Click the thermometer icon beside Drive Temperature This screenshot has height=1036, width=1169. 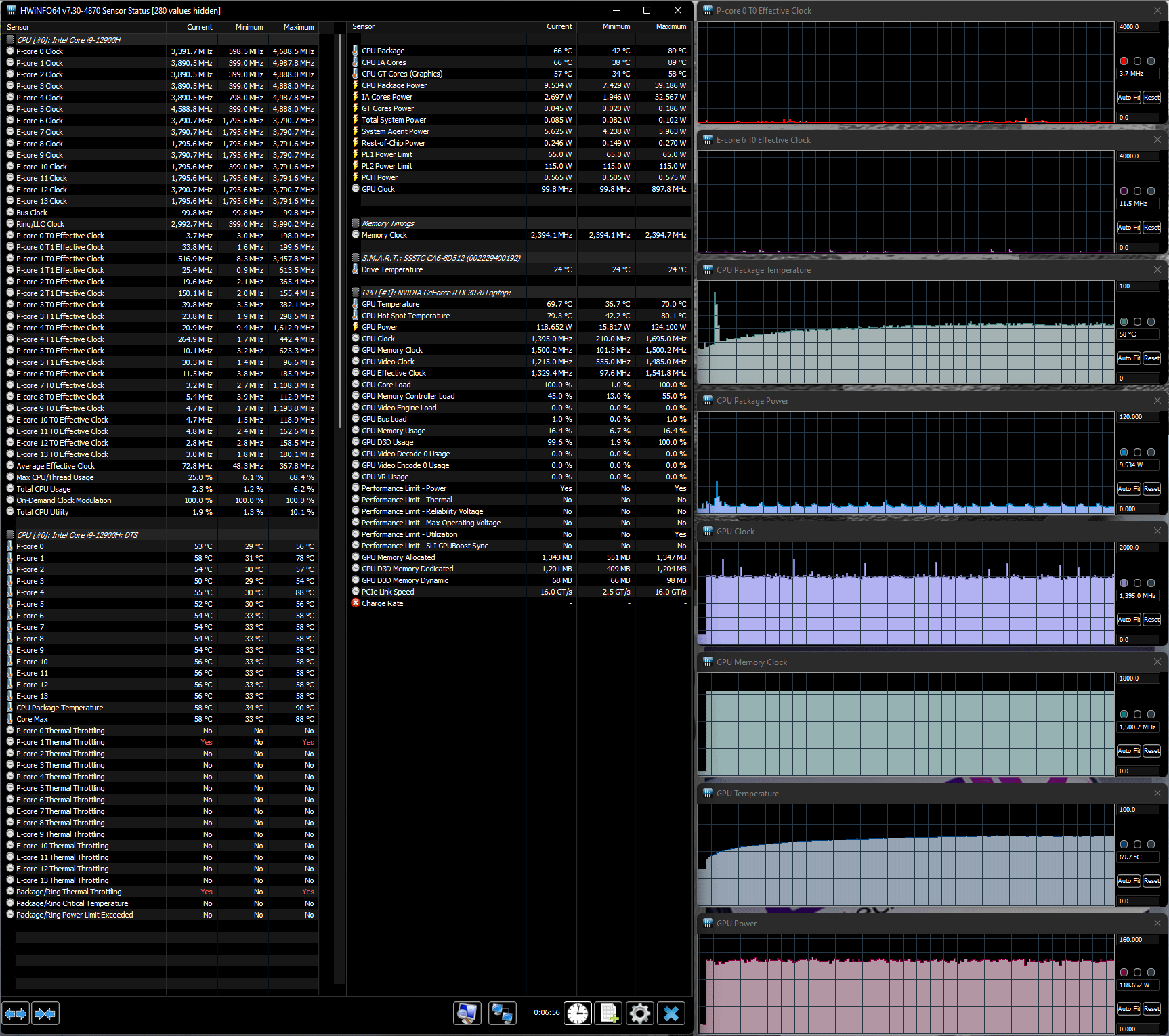point(356,269)
